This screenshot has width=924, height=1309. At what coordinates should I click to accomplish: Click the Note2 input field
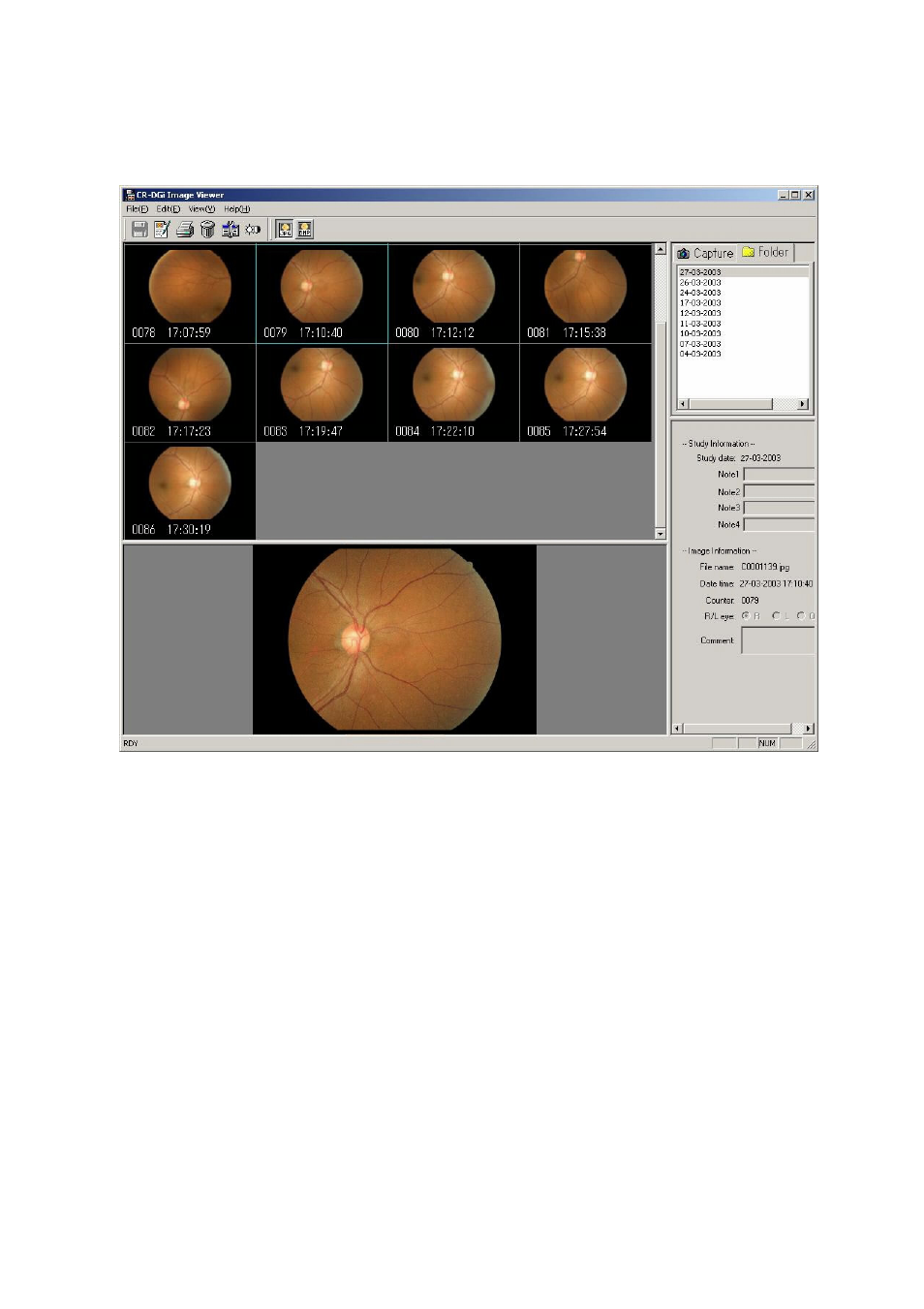[779, 492]
